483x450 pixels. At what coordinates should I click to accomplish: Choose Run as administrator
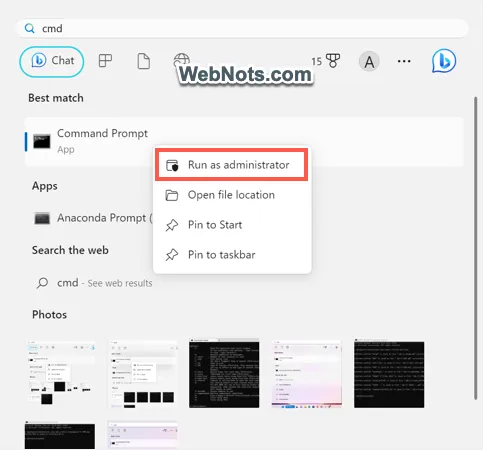tap(231, 165)
